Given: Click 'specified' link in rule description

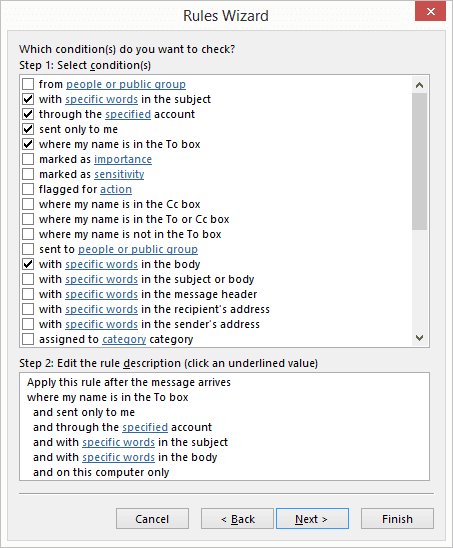Looking at the screenshot, I should pyautogui.click(x=145, y=427).
